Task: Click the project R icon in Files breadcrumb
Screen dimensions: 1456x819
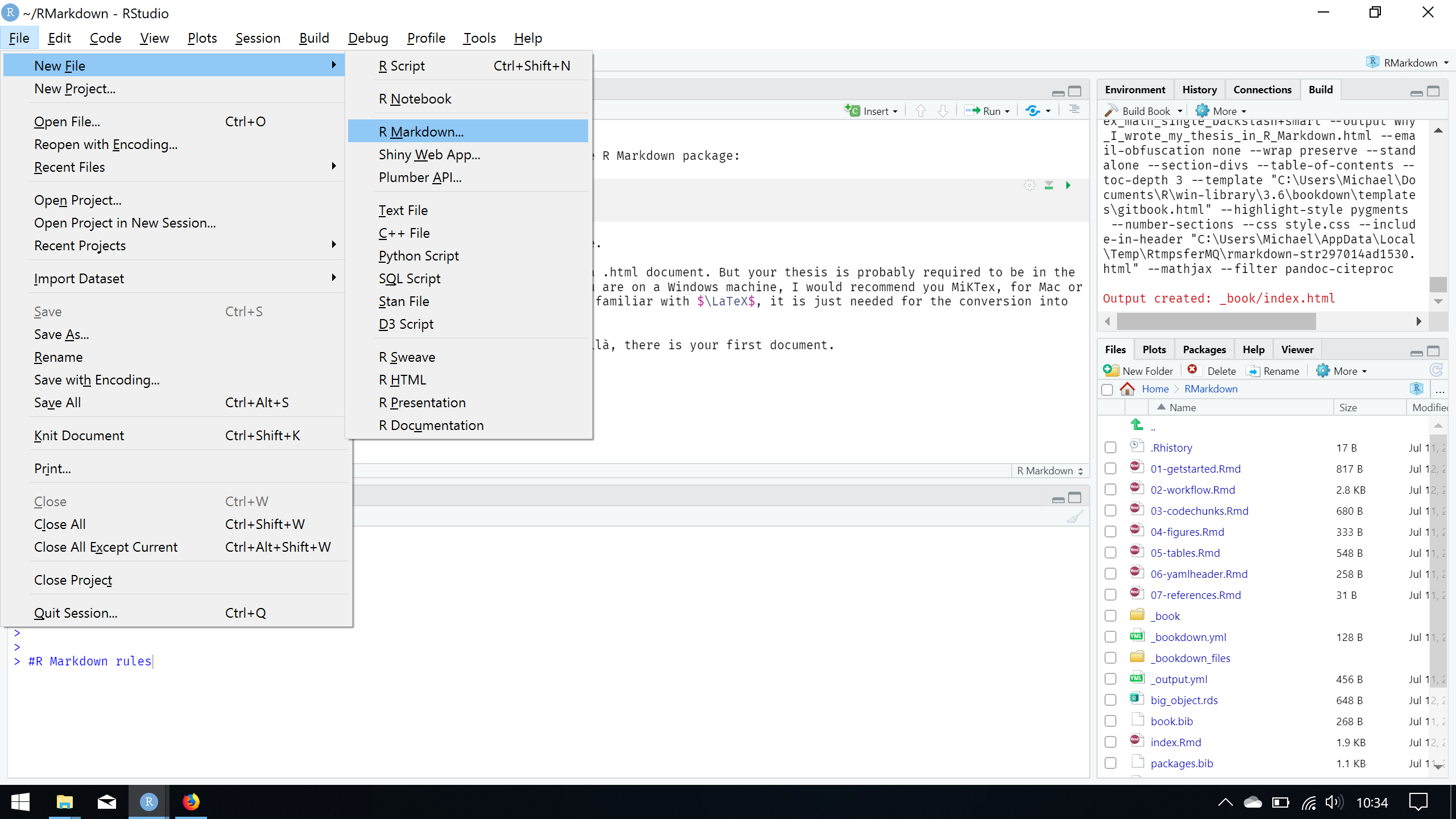Action: tap(1417, 388)
